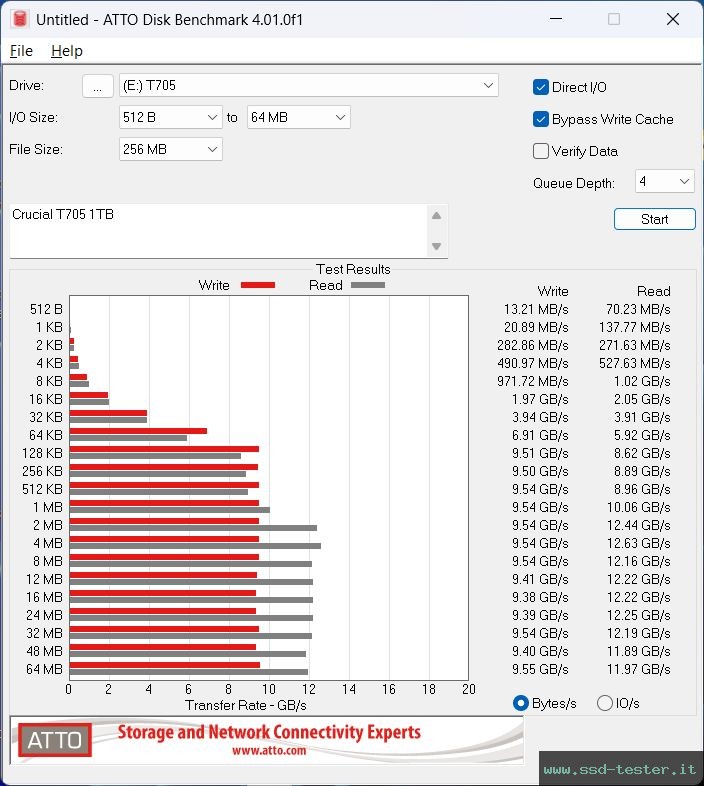The image size is (704, 786).
Task: Open the Queue Depth dropdown
Action: [664, 181]
